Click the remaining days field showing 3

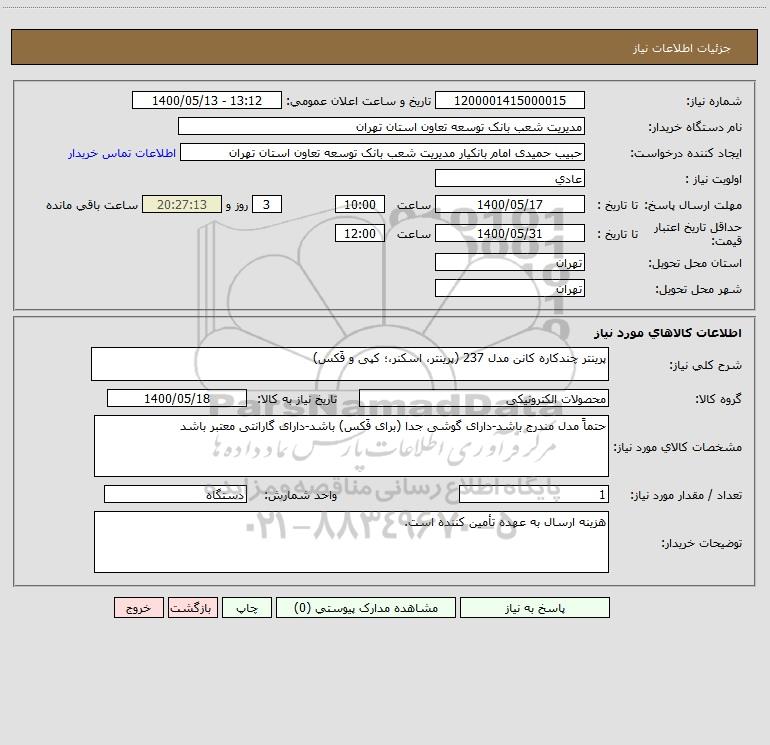267,204
